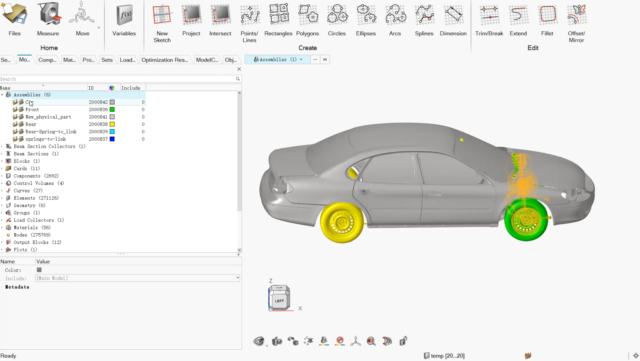Click the magnifier zoom icon in view toolbar

(x=371, y=341)
